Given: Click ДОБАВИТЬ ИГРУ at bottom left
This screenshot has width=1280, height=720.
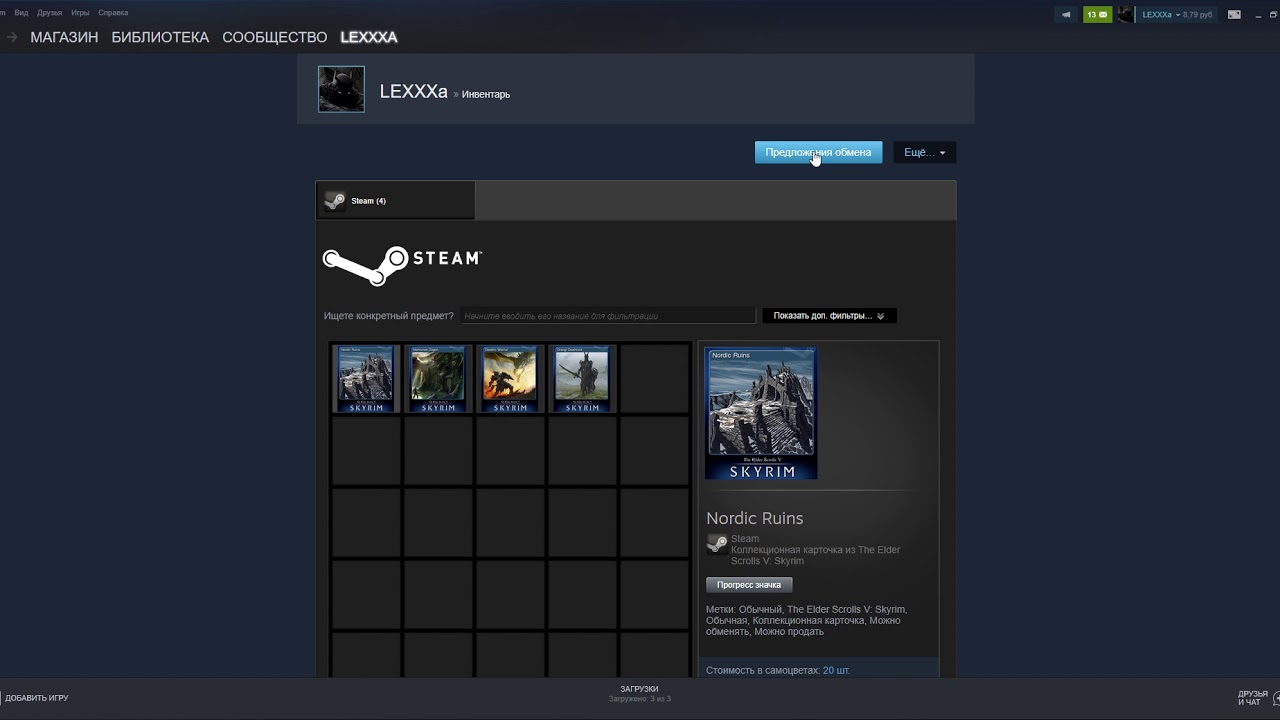Looking at the screenshot, I should (x=35, y=698).
